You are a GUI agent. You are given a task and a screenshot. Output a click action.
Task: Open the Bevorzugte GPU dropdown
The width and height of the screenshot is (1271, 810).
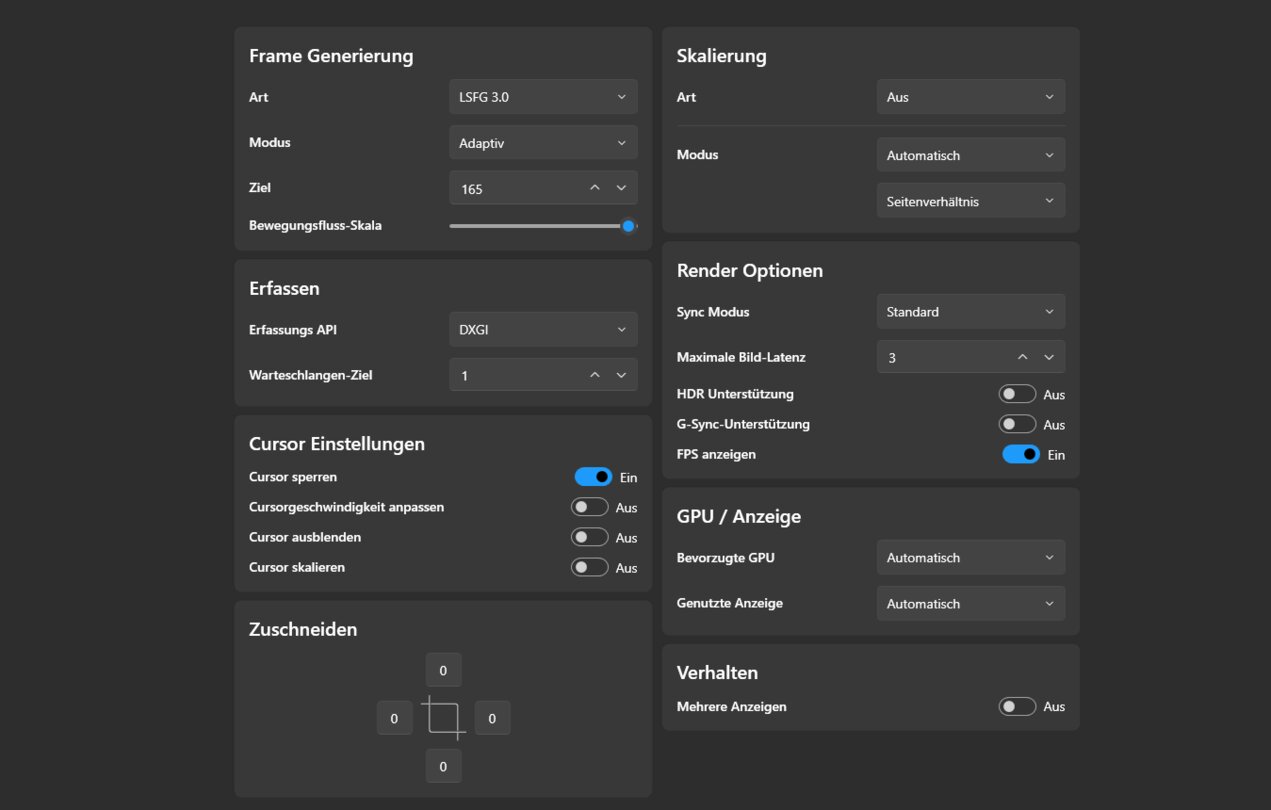tap(971, 558)
